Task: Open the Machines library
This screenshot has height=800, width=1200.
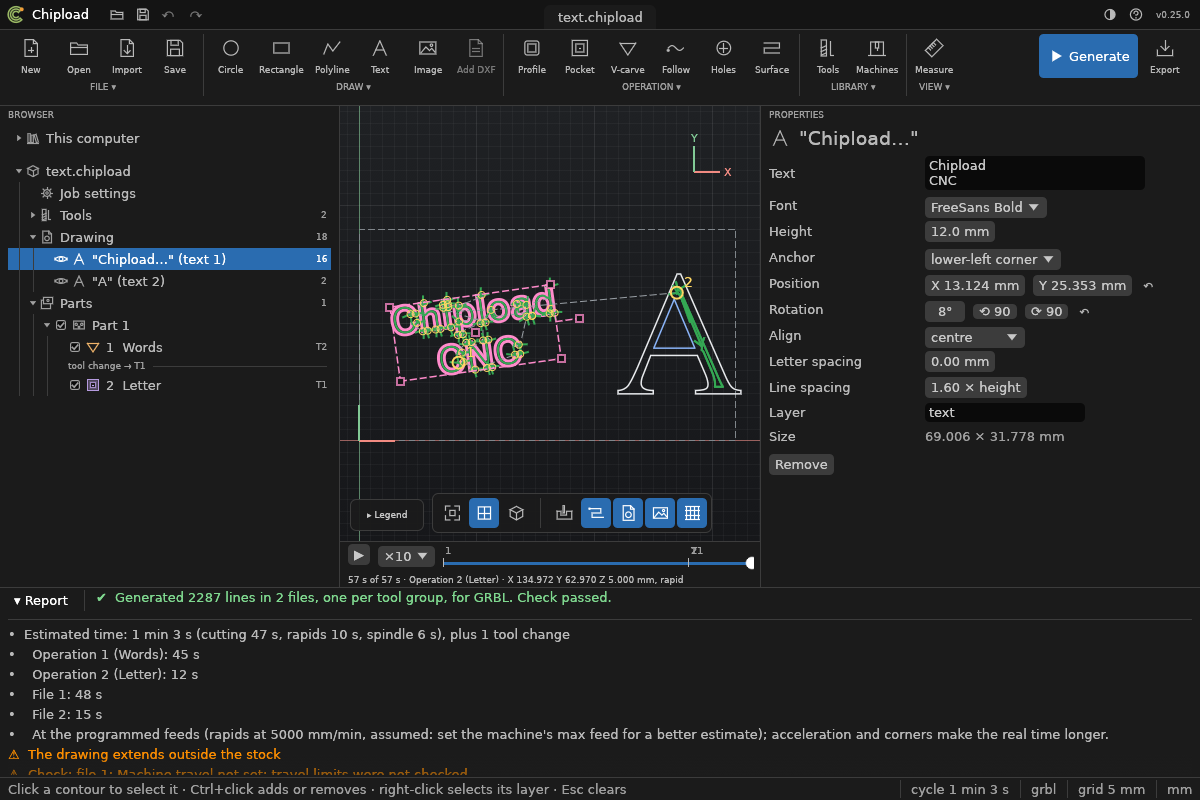Action: 877,56
